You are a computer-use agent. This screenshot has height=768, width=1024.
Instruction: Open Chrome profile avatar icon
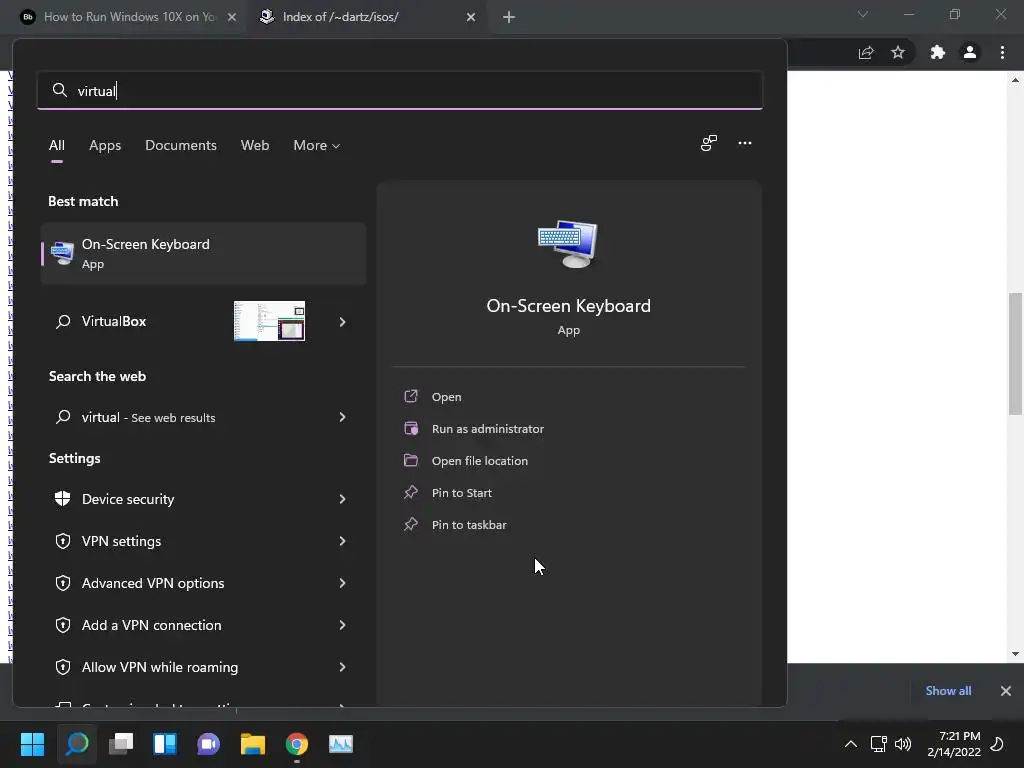[970, 52]
